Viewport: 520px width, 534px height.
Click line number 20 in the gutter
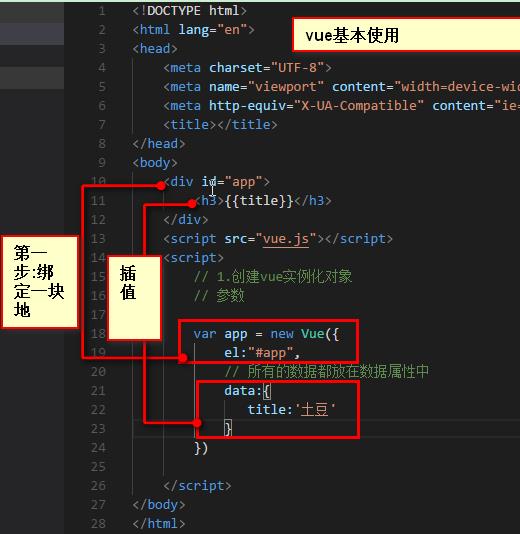pyautogui.click(x=98, y=372)
